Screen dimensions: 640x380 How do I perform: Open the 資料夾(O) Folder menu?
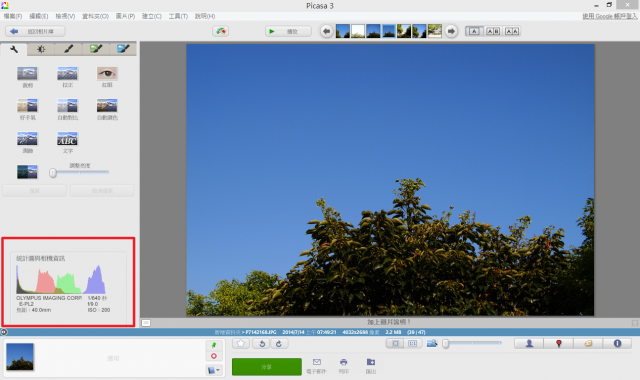pyautogui.click(x=96, y=16)
